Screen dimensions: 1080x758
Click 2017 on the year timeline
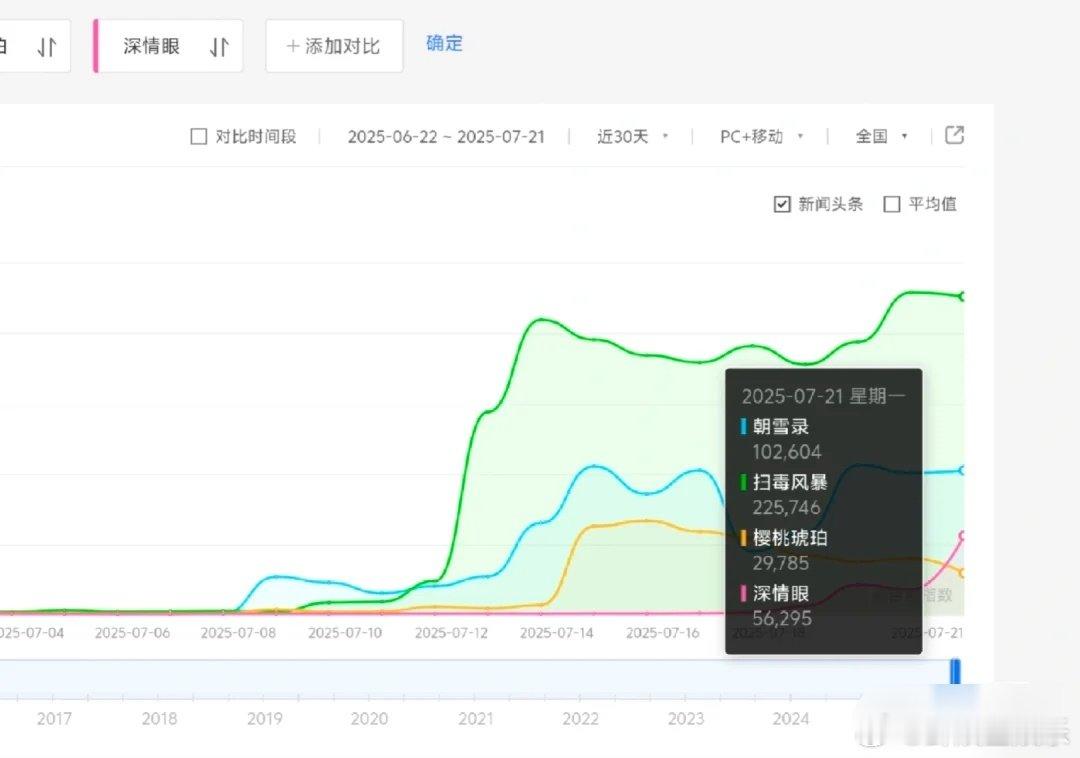pos(54,719)
